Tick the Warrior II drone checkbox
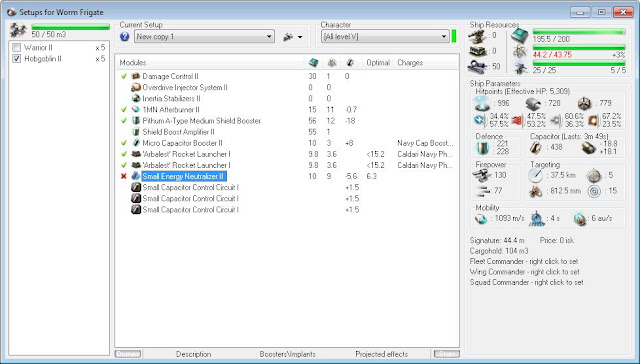The image size is (640, 364). click(x=17, y=48)
